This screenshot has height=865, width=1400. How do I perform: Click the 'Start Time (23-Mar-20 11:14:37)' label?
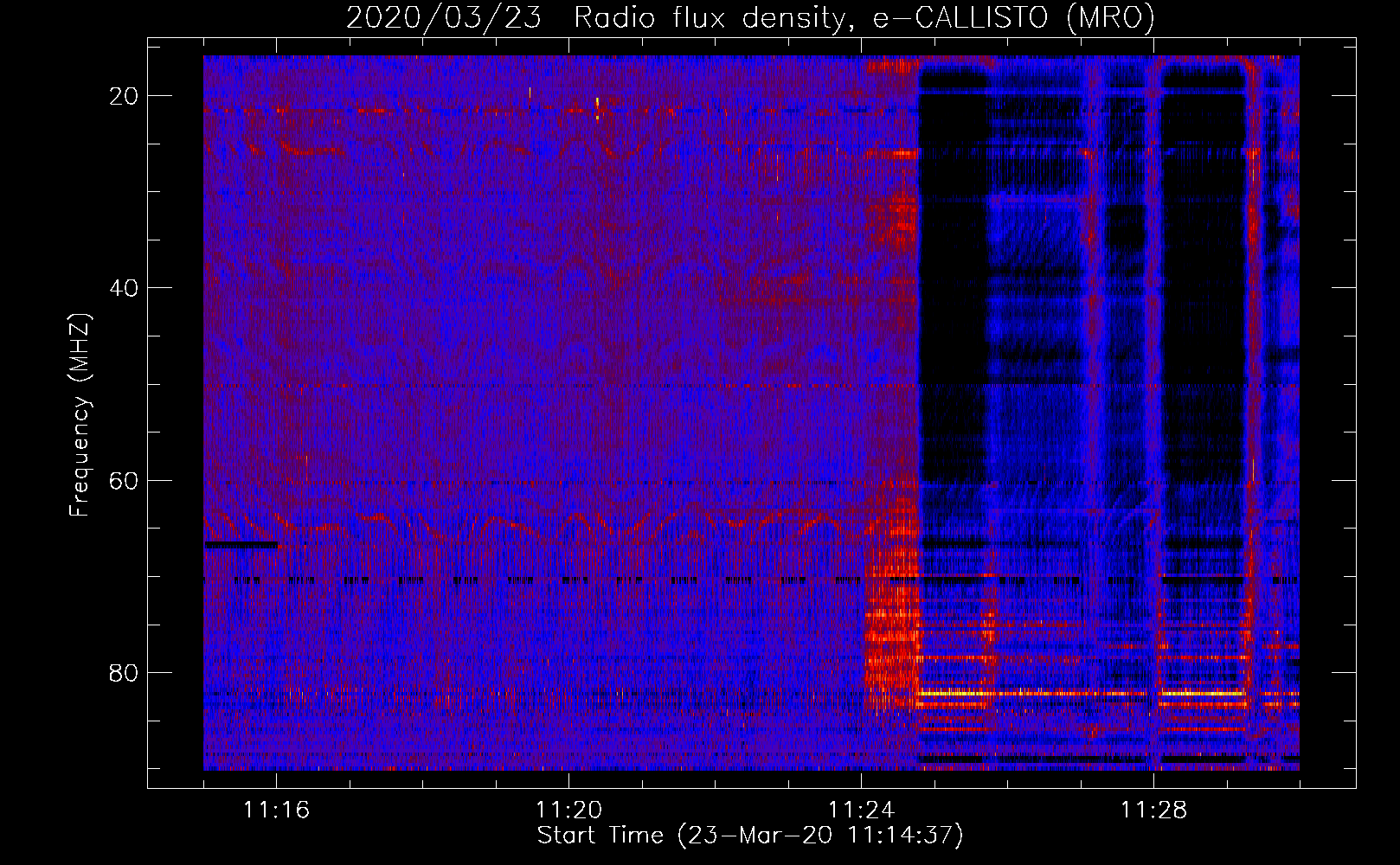(749, 836)
